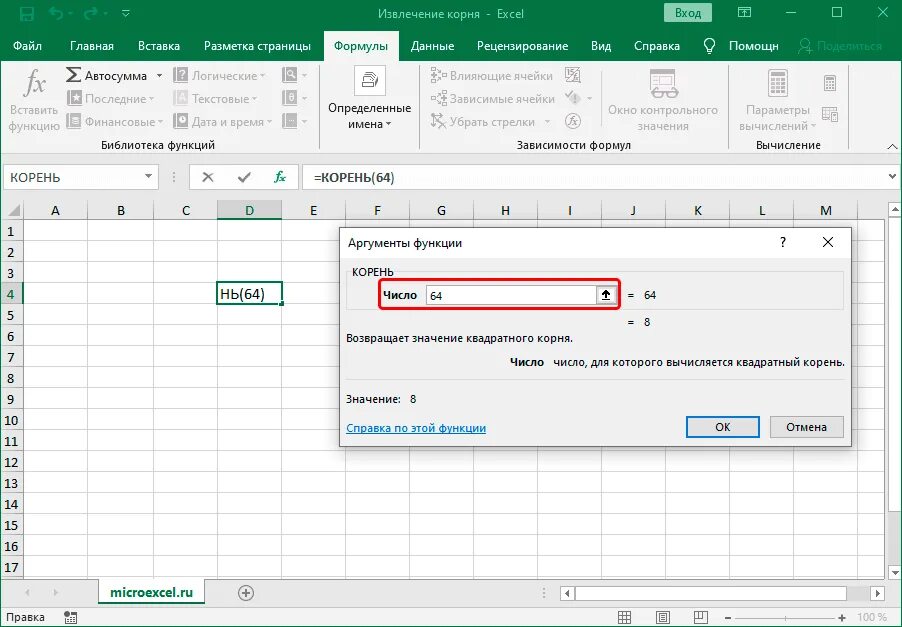902x627 pixels.
Task: Open quick access toolbar customize dropdown
Action: [x=125, y=13]
